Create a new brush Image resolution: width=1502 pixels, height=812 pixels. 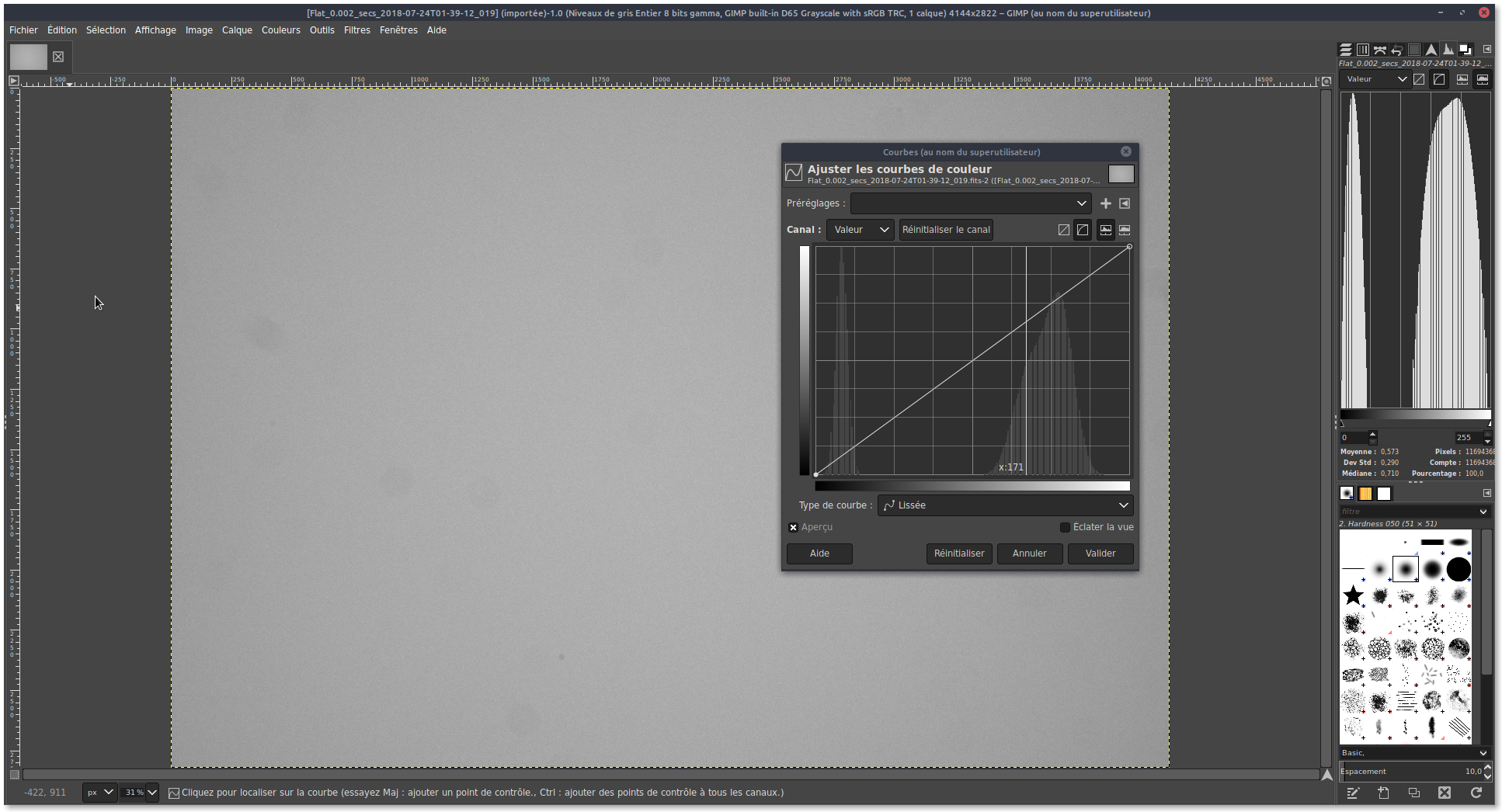1383,793
